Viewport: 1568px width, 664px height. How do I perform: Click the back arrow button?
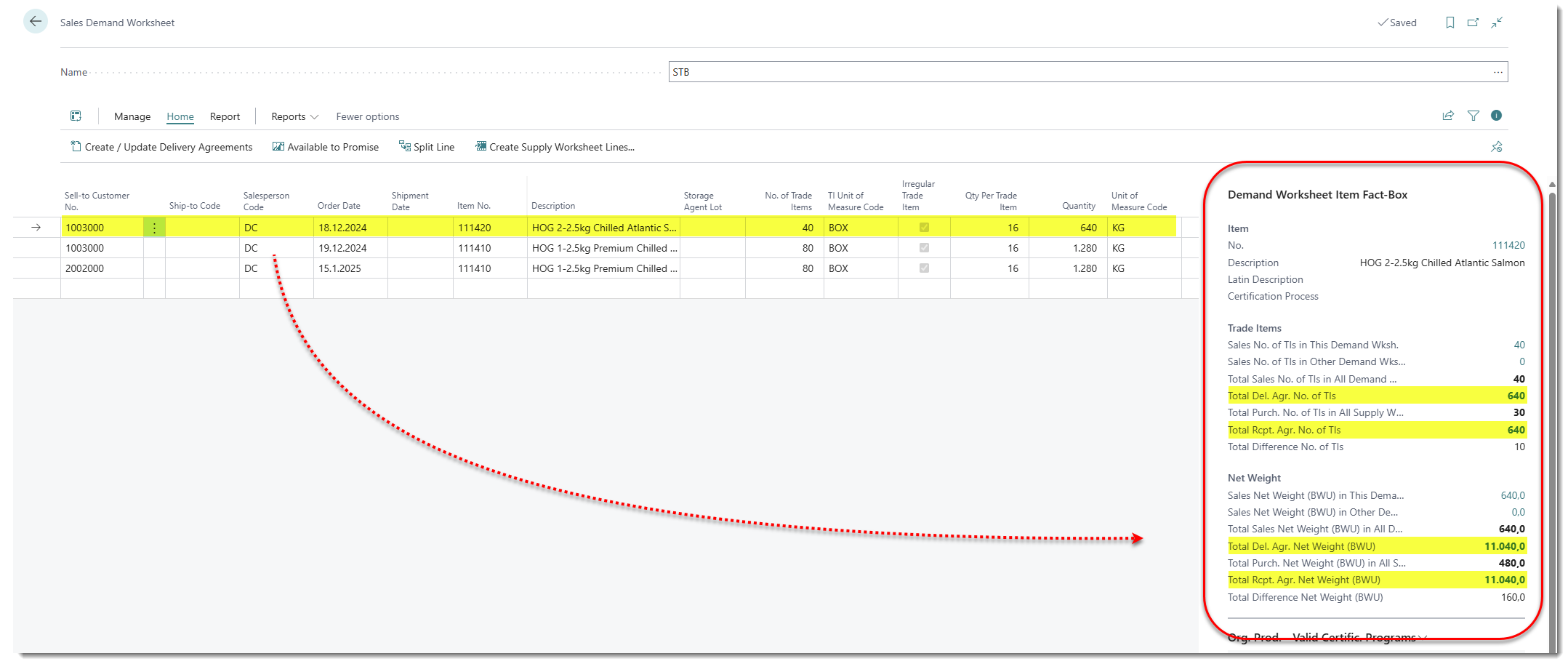(x=35, y=22)
